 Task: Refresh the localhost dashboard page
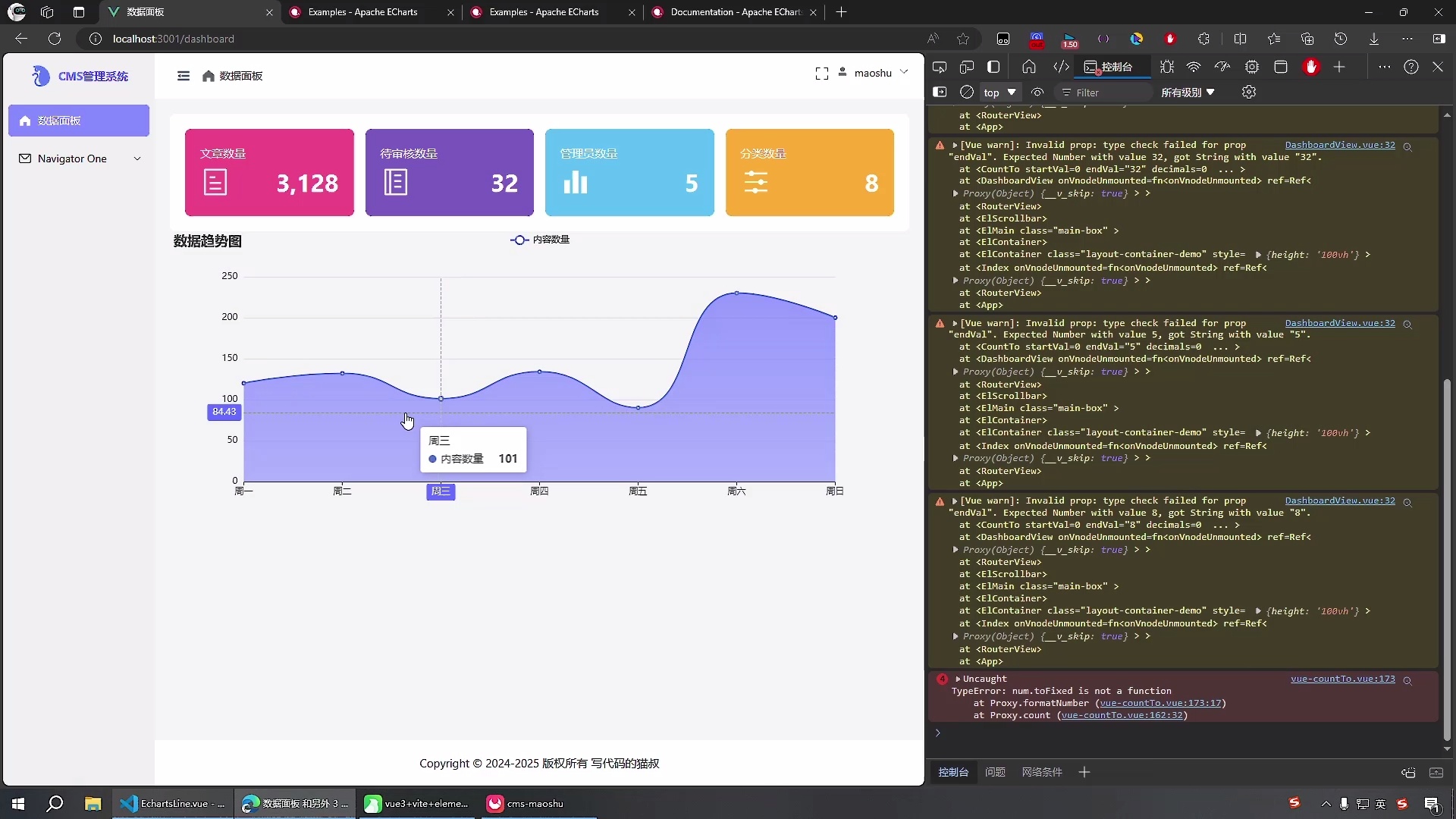[55, 39]
